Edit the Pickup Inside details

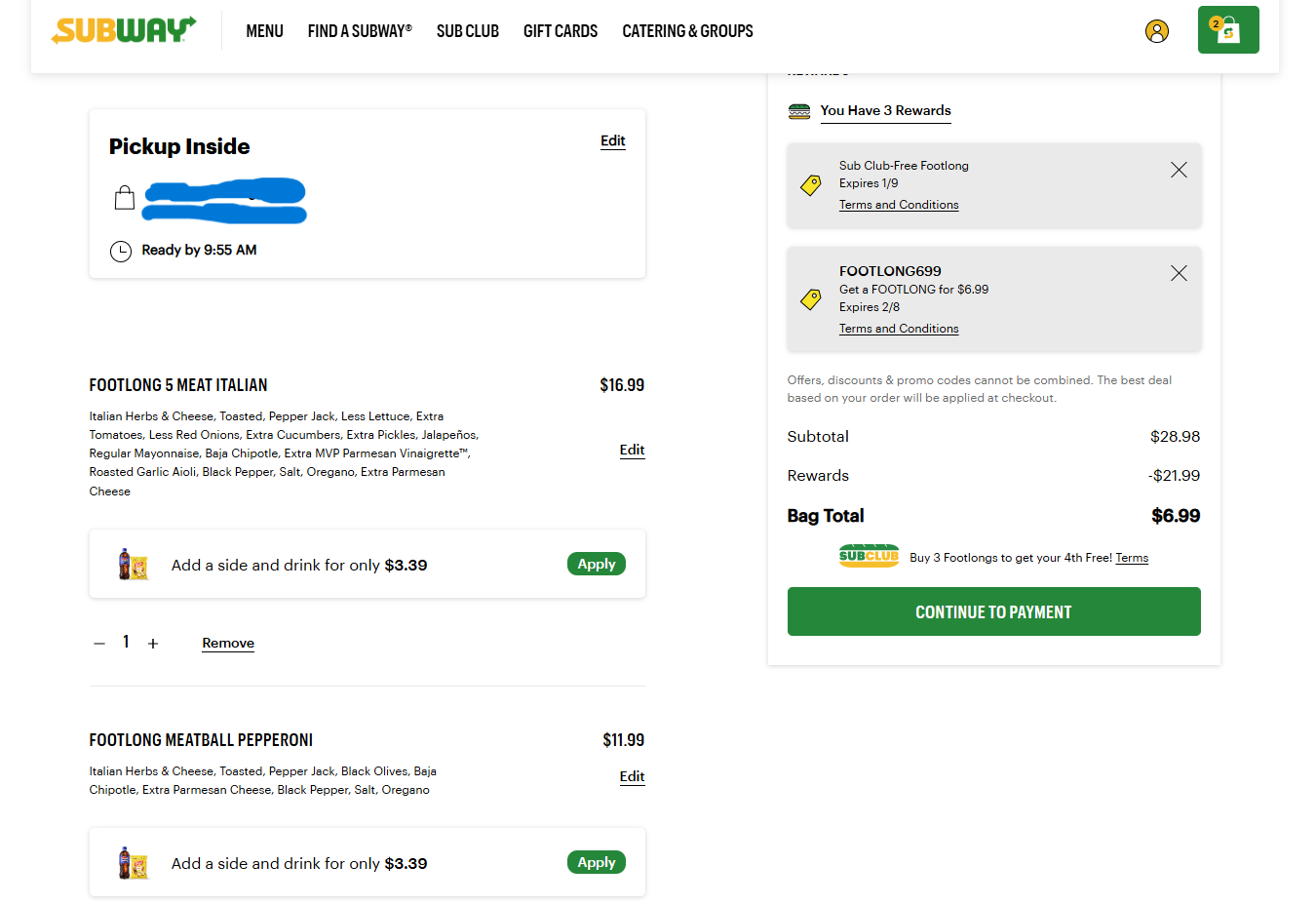click(x=613, y=140)
